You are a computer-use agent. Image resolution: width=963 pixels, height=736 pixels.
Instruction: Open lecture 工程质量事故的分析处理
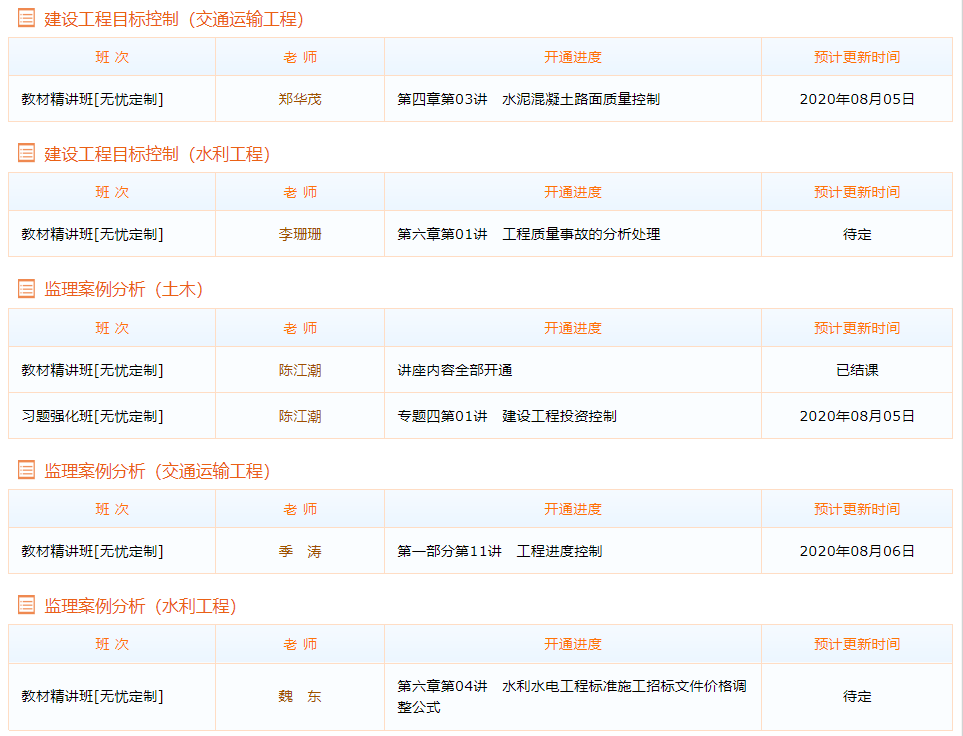(x=528, y=234)
